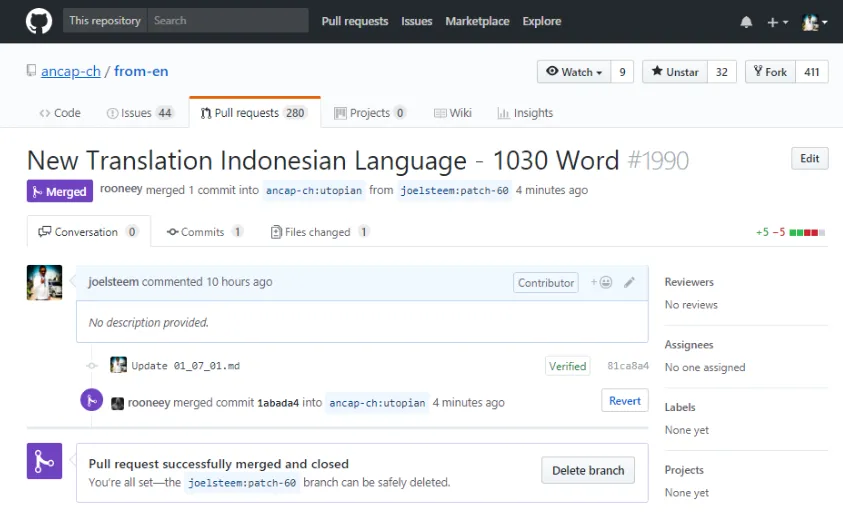Open Pull requests in top navigation
This screenshot has width=843, height=512.
[x=355, y=21]
